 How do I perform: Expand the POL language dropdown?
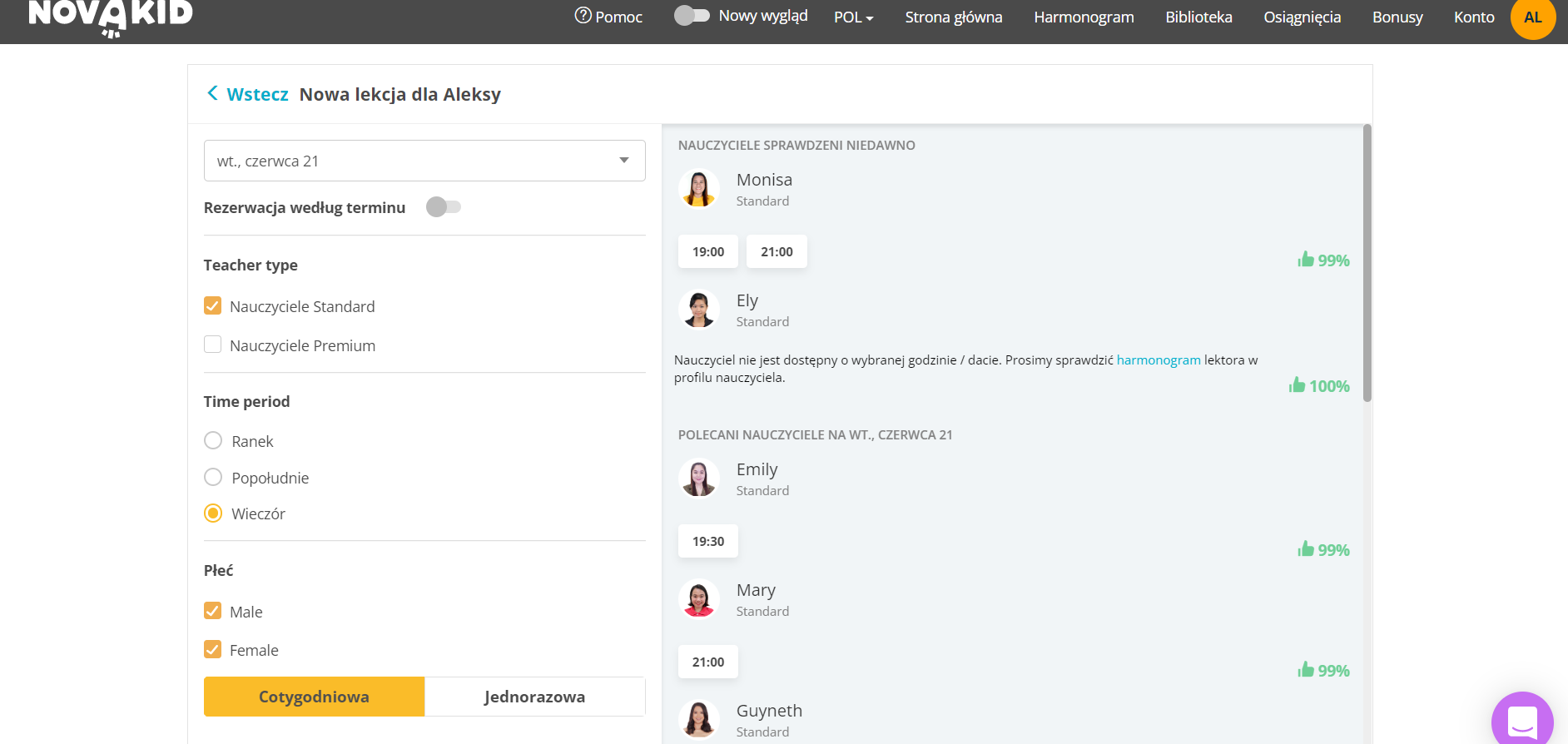click(854, 17)
